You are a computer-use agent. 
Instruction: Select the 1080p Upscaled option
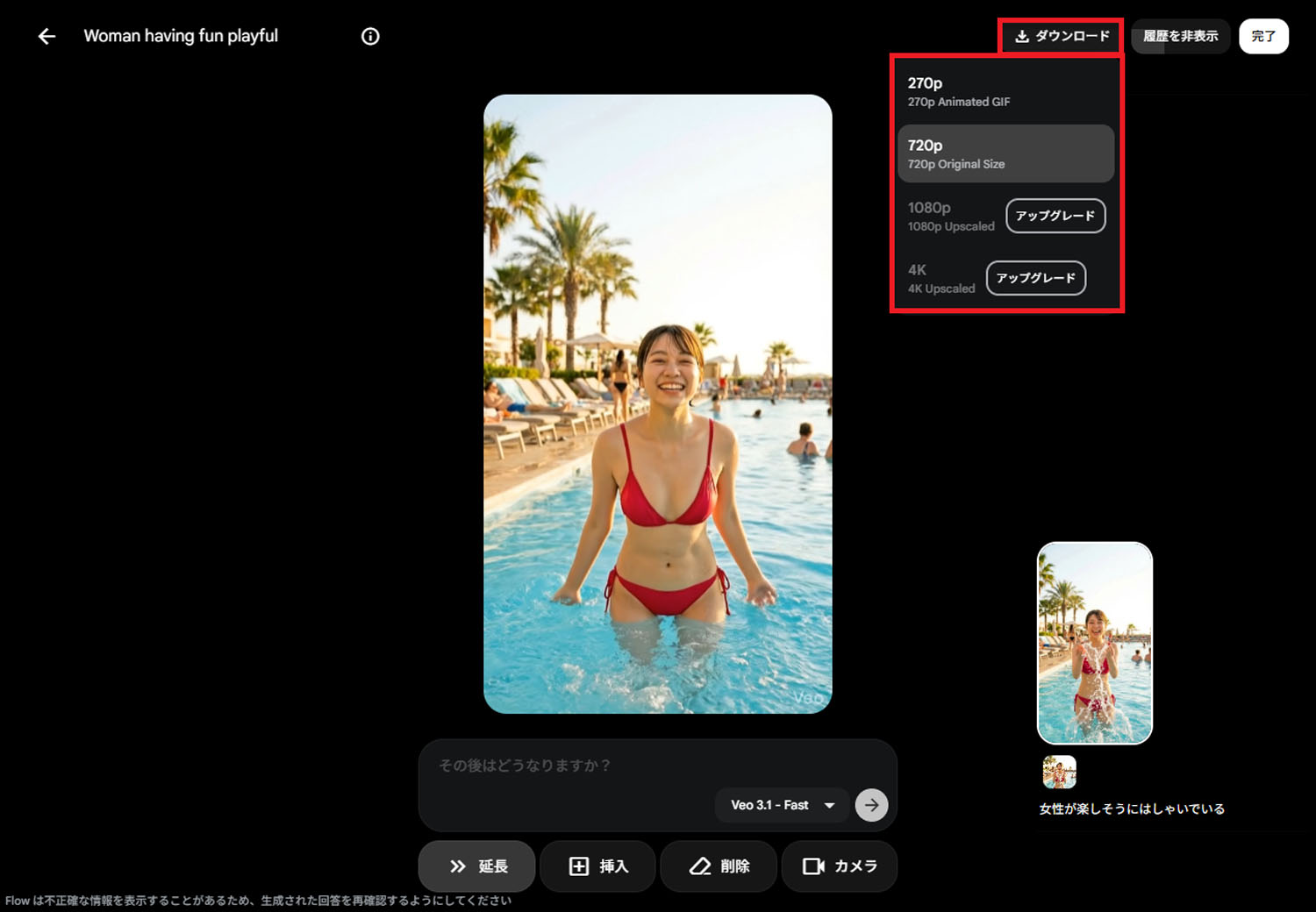click(x=950, y=216)
